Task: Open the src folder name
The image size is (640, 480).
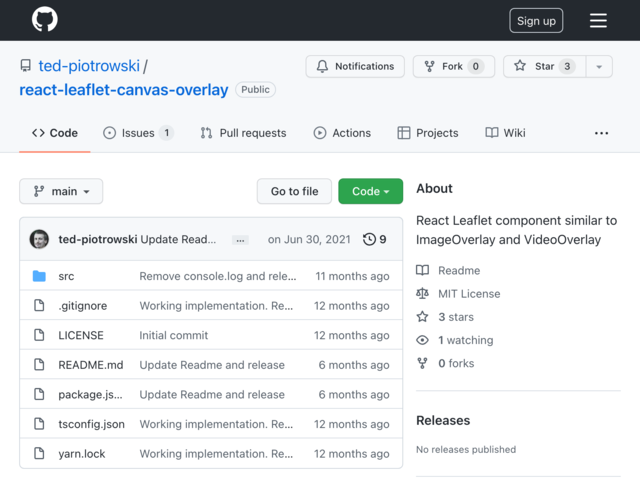Action: click(x=66, y=276)
